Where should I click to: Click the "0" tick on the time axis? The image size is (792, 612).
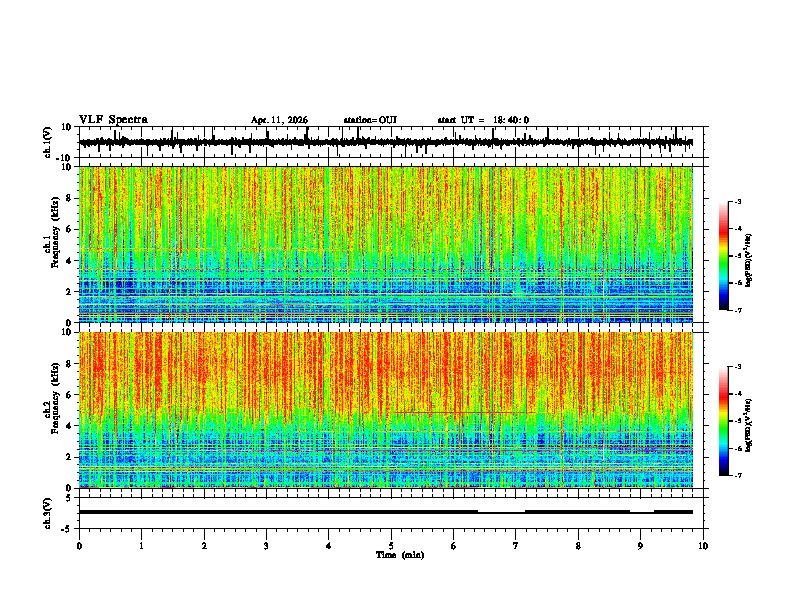(x=79, y=546)
